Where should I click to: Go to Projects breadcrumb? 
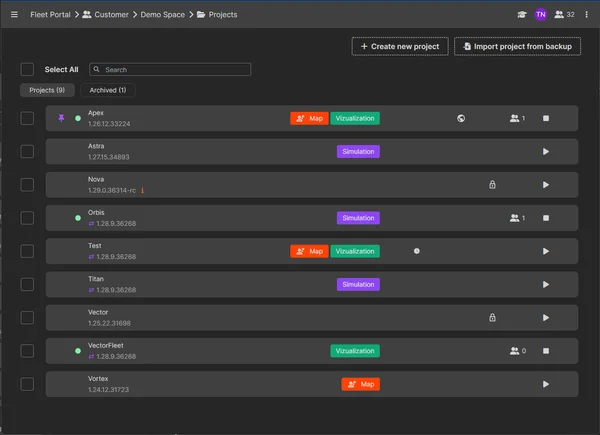pyautogui.click(x=217, y=15)
